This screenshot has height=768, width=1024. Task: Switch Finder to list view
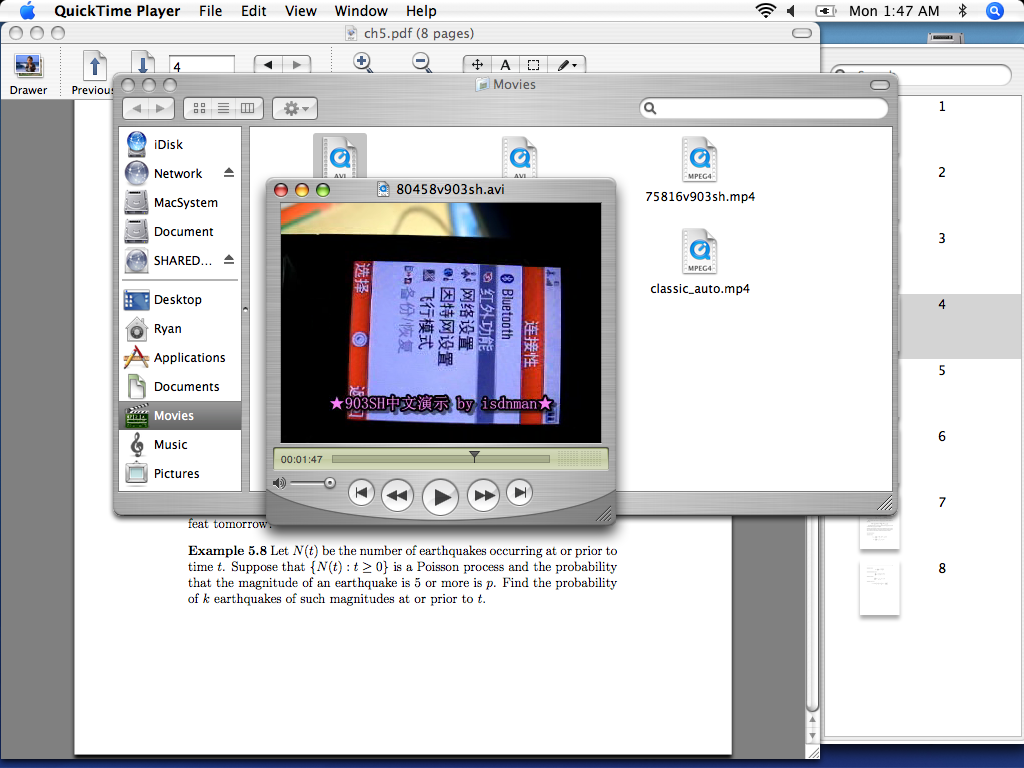[x=223, y=108]
